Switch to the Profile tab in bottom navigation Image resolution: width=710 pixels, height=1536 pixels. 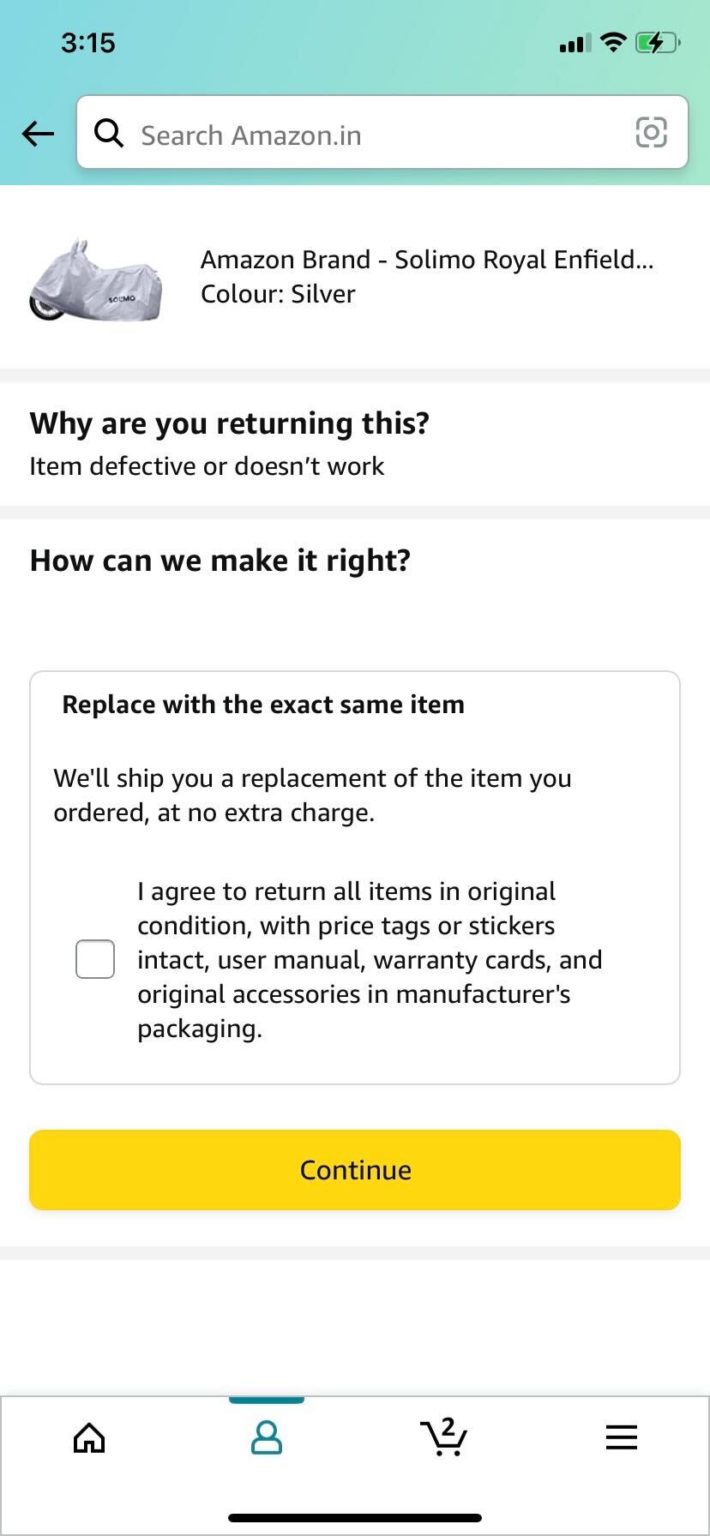pyautogui.click(x=266, y=1437)
